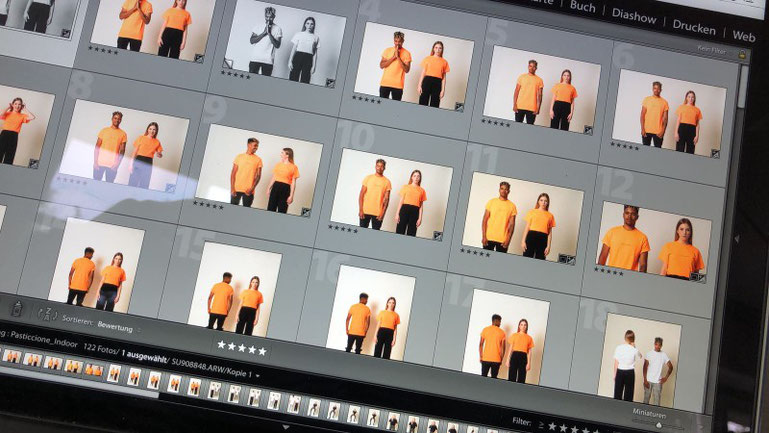Open the Buch module
The width and height of the screenshot is (769, 433).
[582, 7]
